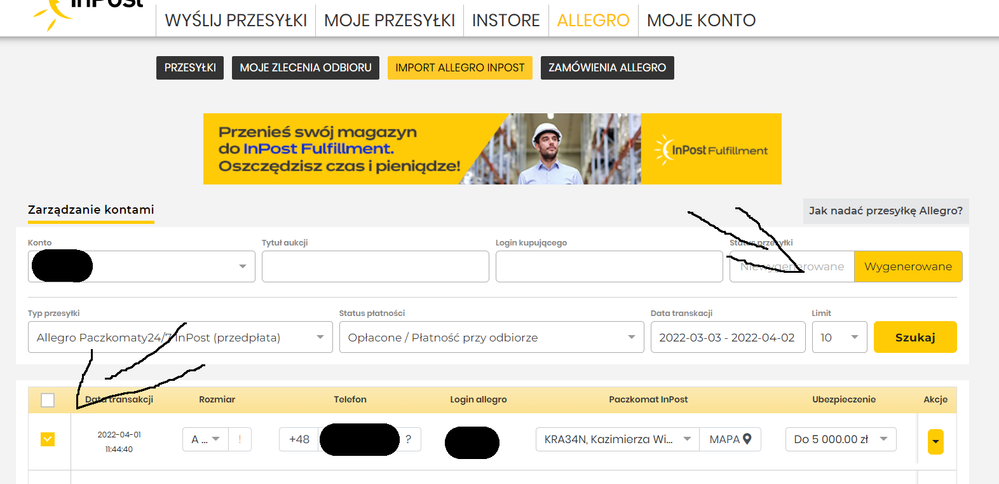Switch to Zarządzanie kontami tab
The image size is (999, 484).
[x=91, y=210]
